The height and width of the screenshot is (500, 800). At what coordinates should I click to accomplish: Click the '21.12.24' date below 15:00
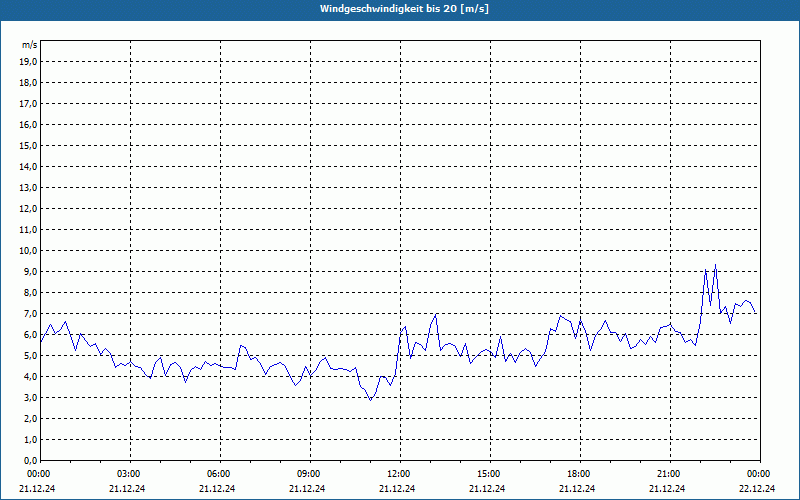[x=487, y=488]
